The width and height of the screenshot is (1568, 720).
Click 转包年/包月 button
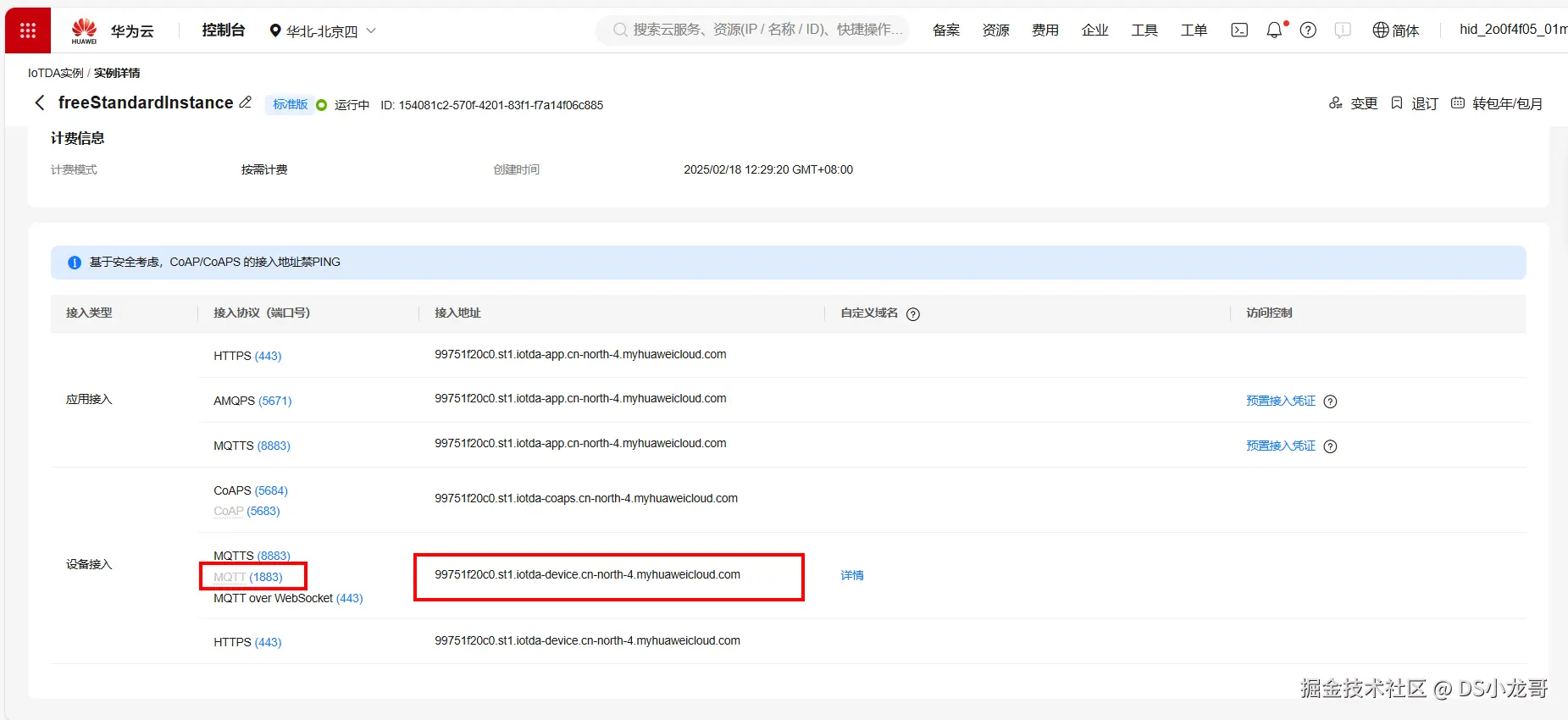[x=1497, y=103]
